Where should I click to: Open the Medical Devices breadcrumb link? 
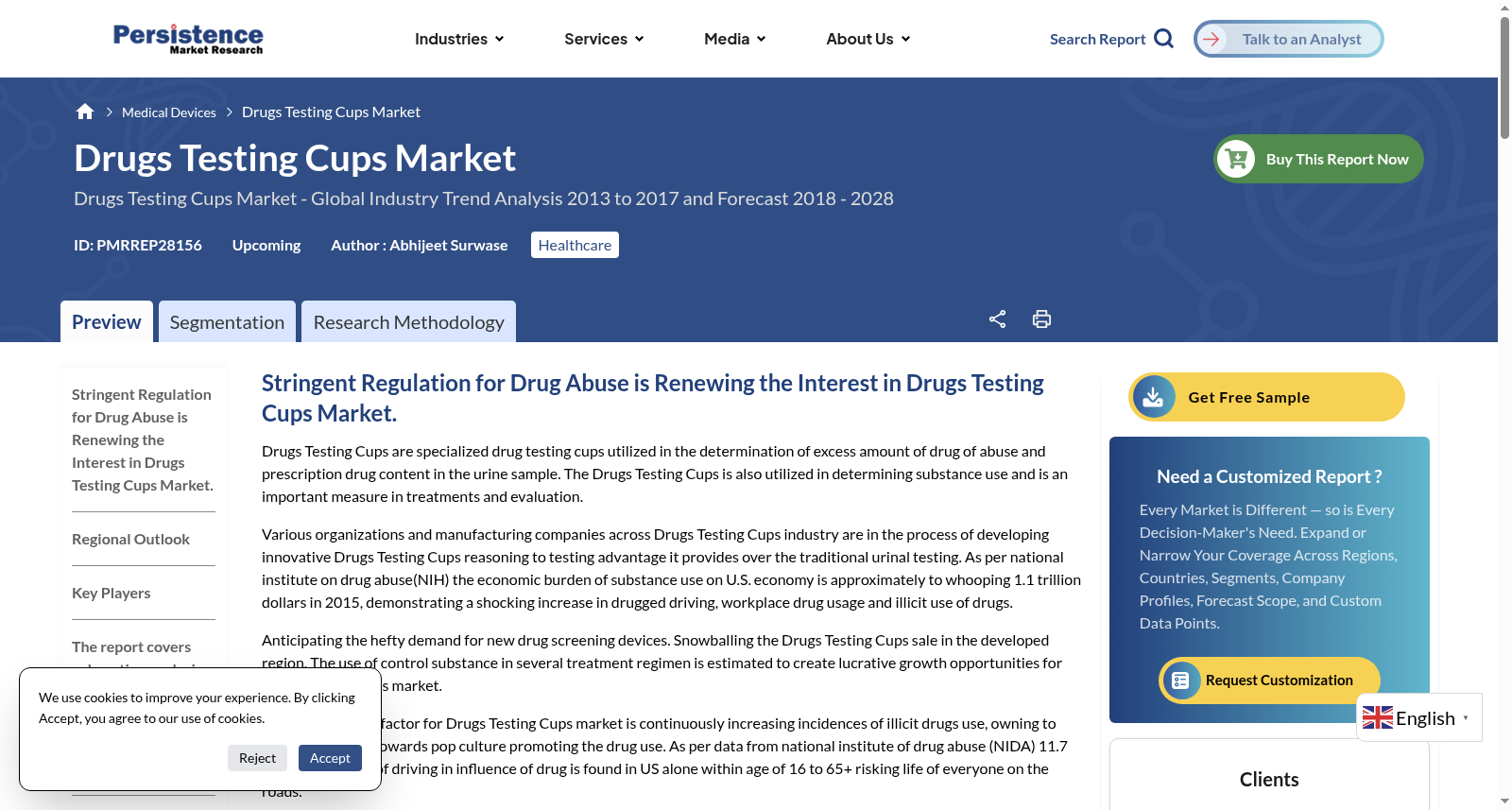pos(169,112)
